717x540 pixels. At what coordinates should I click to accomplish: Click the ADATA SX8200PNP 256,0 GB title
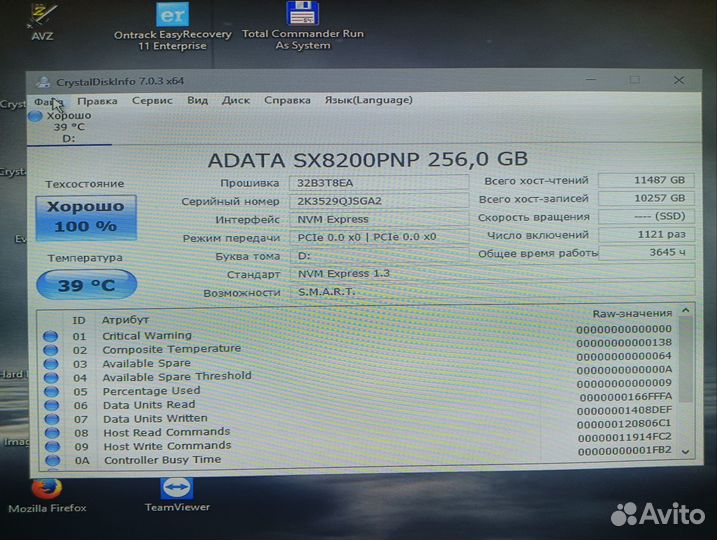pyautogui.click(x=368, y=160)
